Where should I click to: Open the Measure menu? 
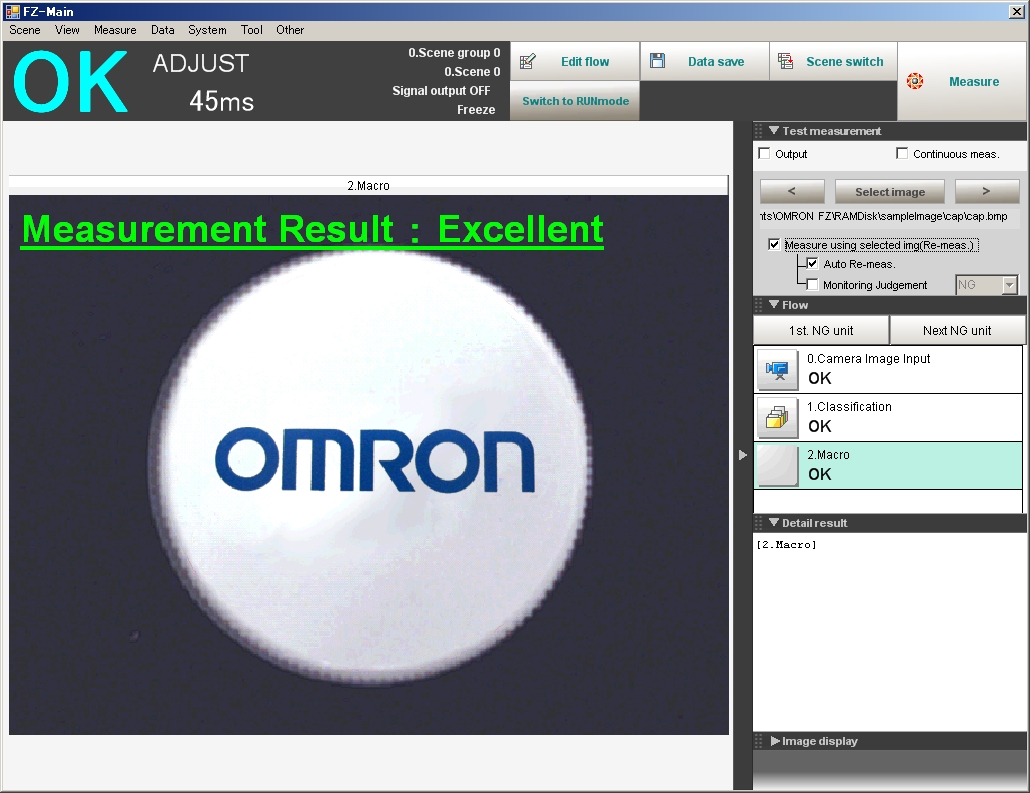[x=115, y=30]
